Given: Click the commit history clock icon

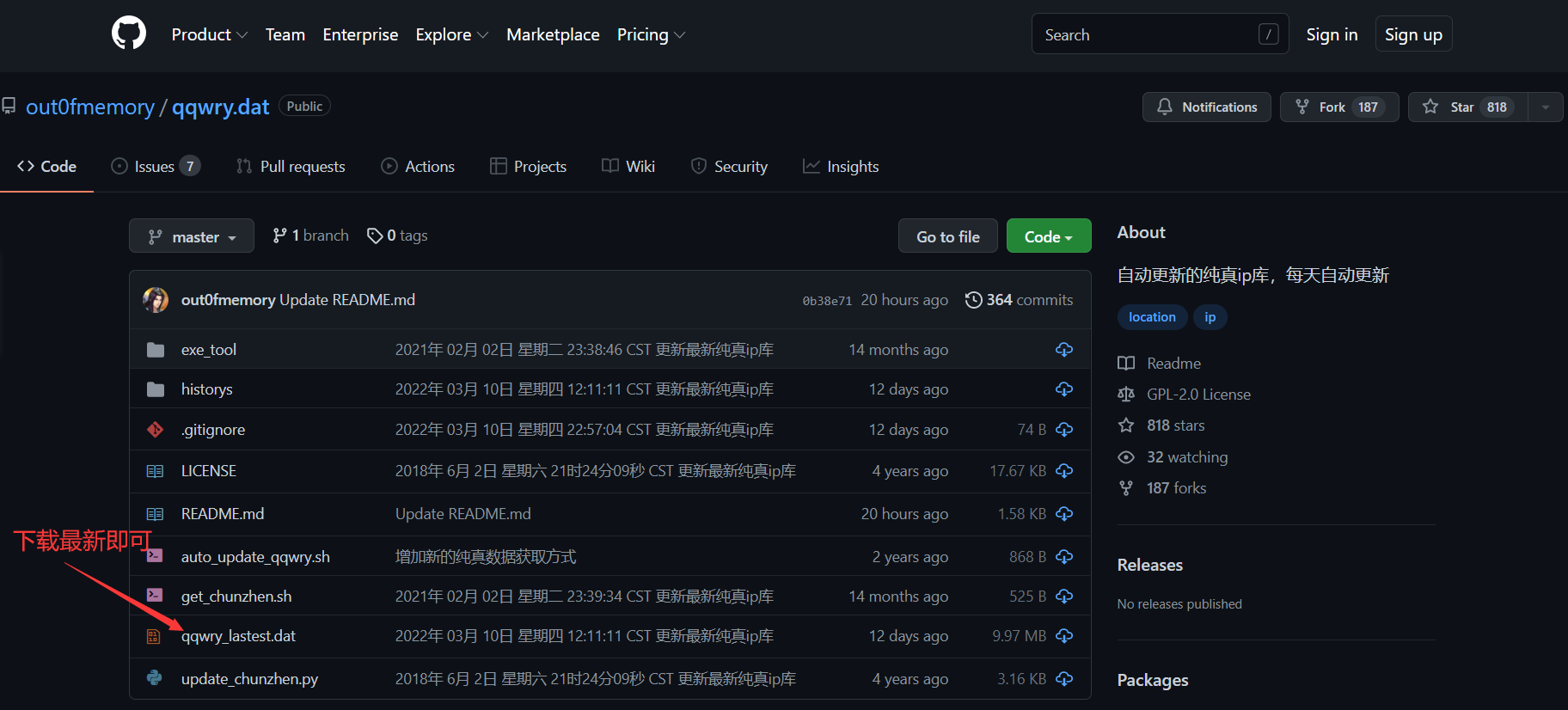Looking at the screenshot, I should (973, 300).
